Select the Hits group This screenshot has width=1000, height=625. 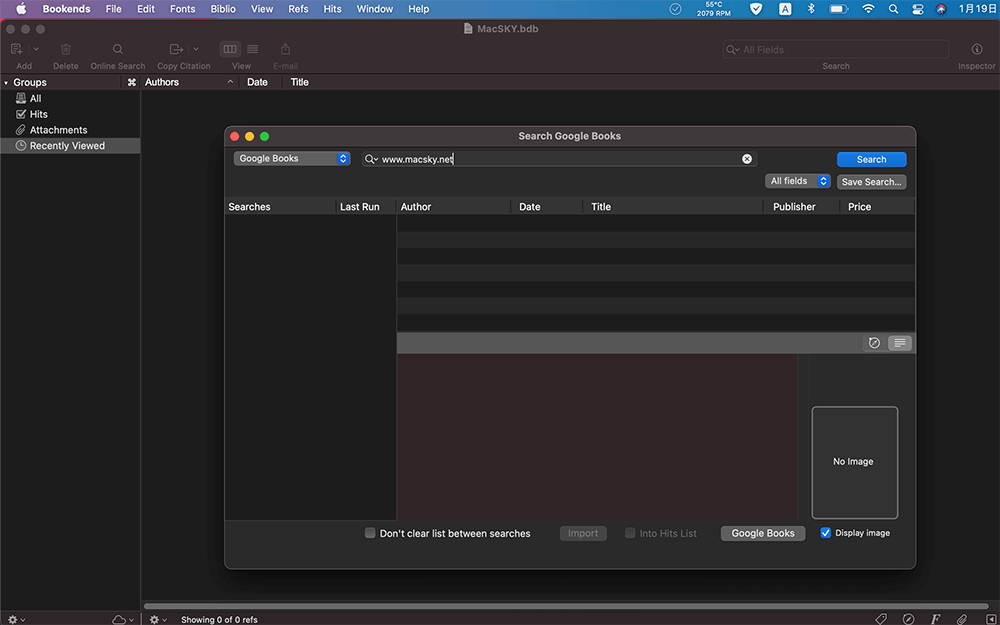click(x=70, y=114)
